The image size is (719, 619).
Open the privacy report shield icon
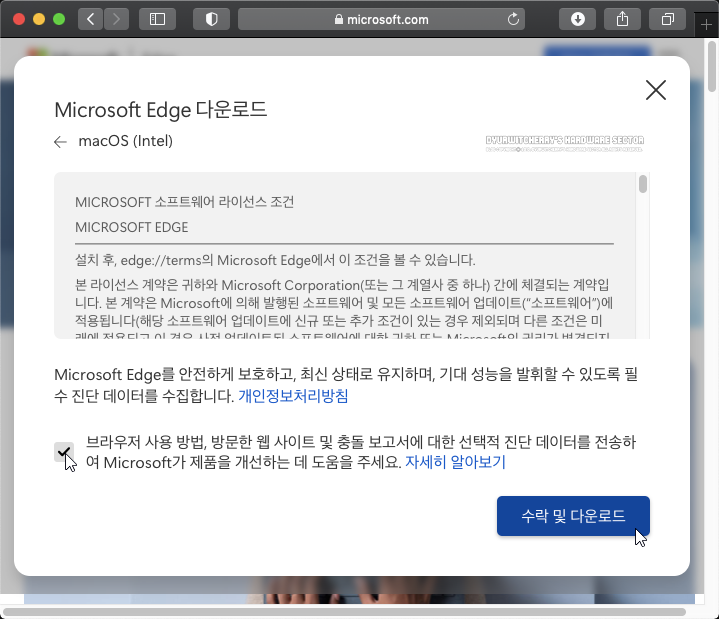(211, 19)
